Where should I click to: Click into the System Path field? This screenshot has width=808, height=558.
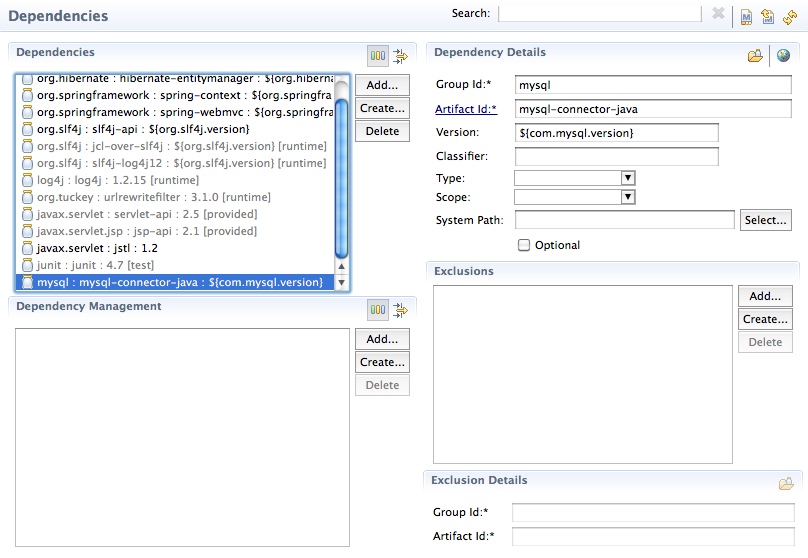click(x=625, y=220)
